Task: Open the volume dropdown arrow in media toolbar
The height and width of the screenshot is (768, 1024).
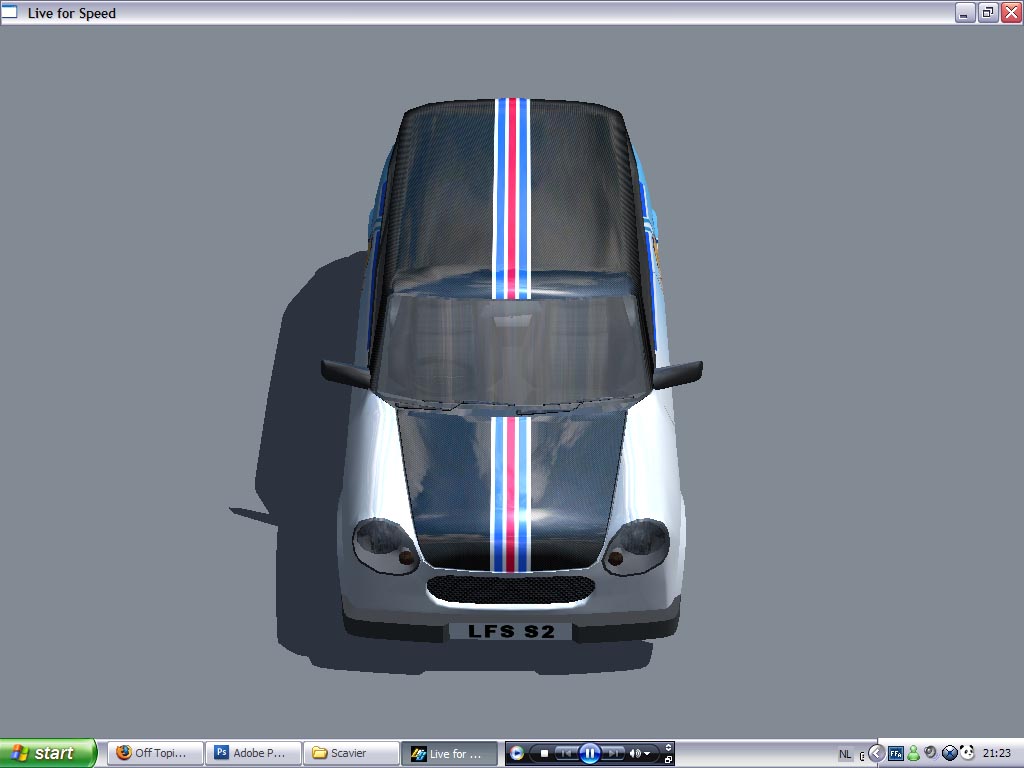Action: 647,754
